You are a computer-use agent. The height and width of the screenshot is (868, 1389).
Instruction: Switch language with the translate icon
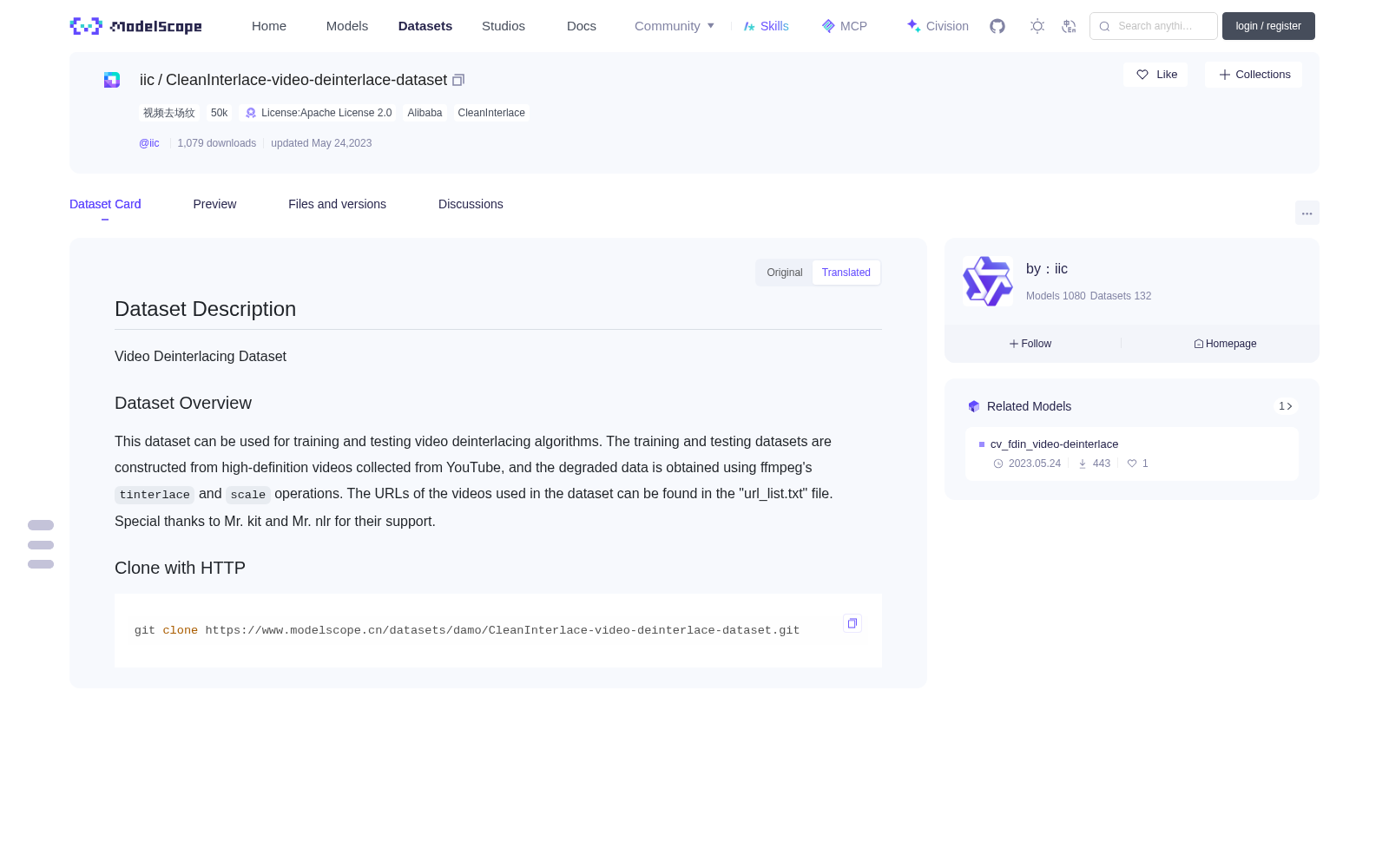(1070, 26)
